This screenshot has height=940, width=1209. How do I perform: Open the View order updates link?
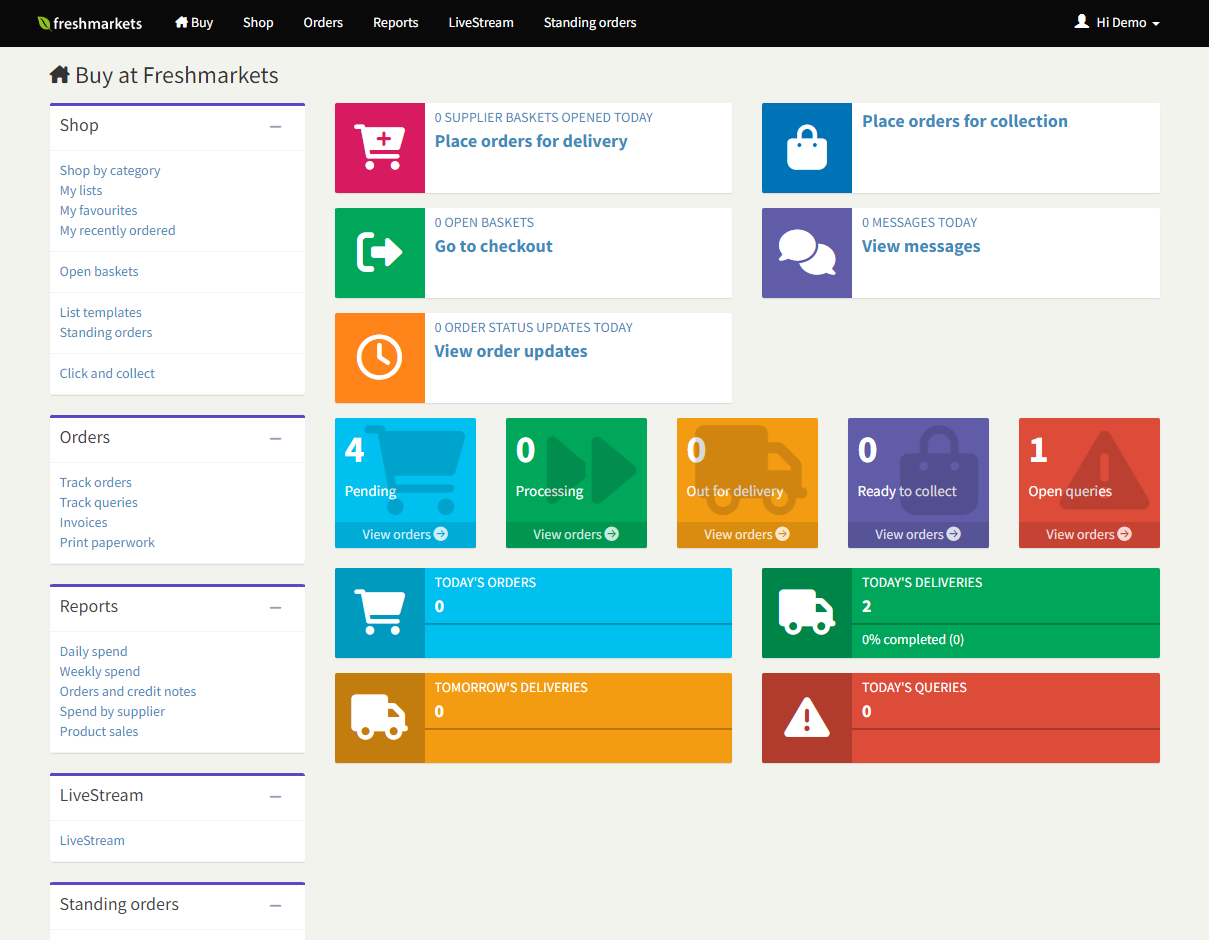tap(511, 351)
